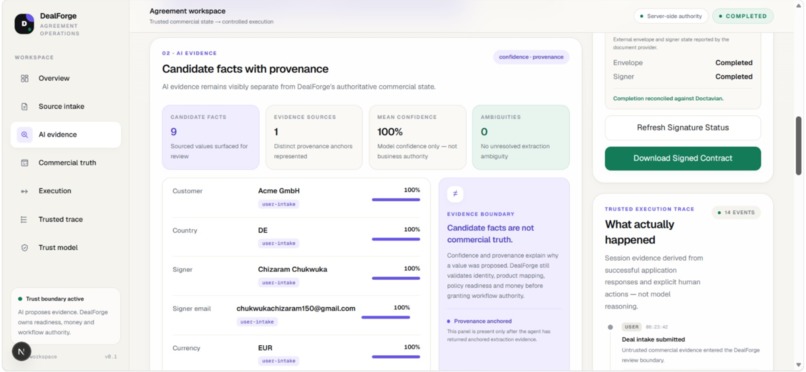Viewport: 806px width, 372px height.
Task: Click the Mean Confidence 100% card
Action: pyautogui.click(x=417, y=137)
